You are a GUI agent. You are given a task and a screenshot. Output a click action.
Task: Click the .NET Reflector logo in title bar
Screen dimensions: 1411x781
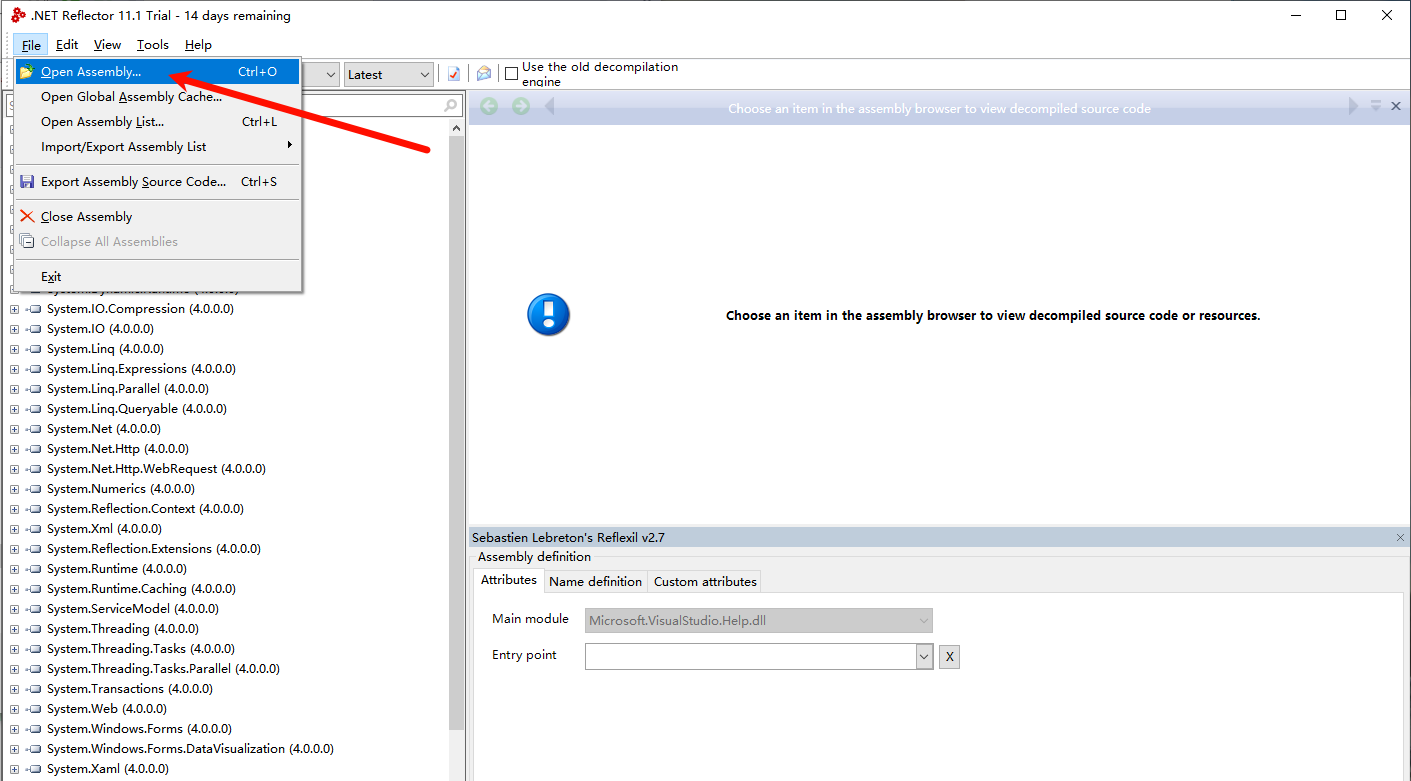click(x=18, y=15)
